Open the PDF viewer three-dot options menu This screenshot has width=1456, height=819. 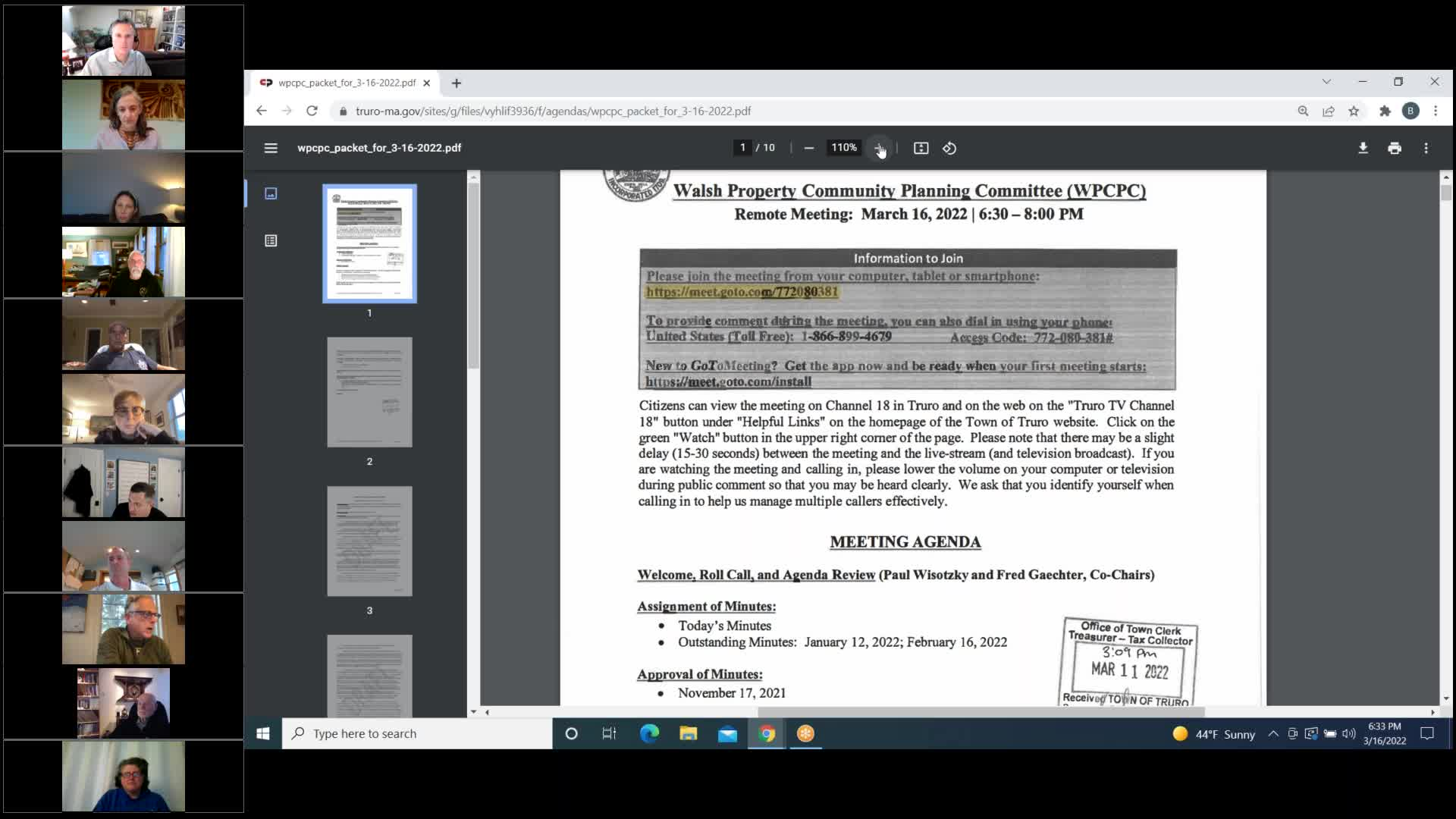pos(1426,148)
